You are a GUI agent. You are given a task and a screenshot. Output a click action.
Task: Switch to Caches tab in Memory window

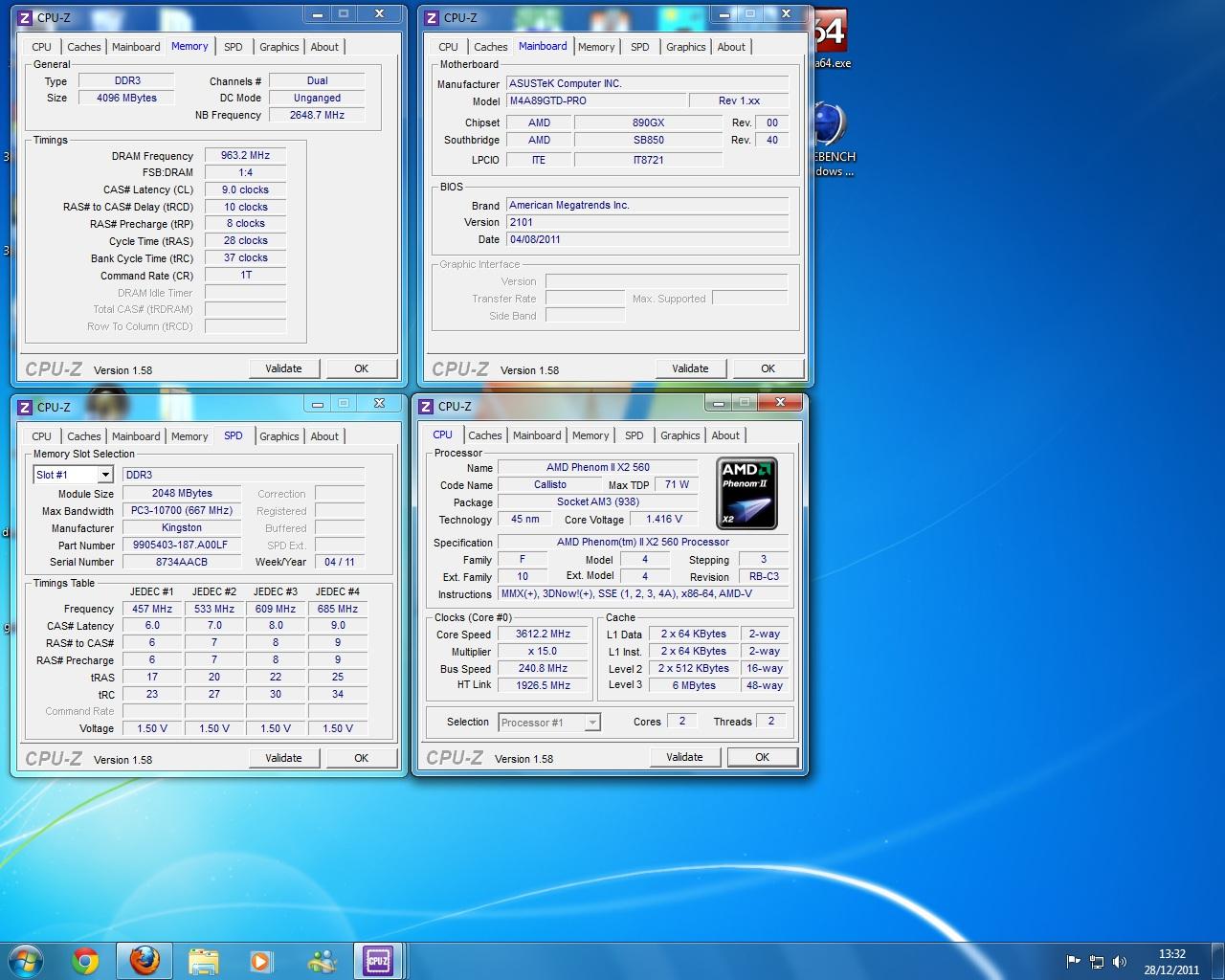coord(83,47)
